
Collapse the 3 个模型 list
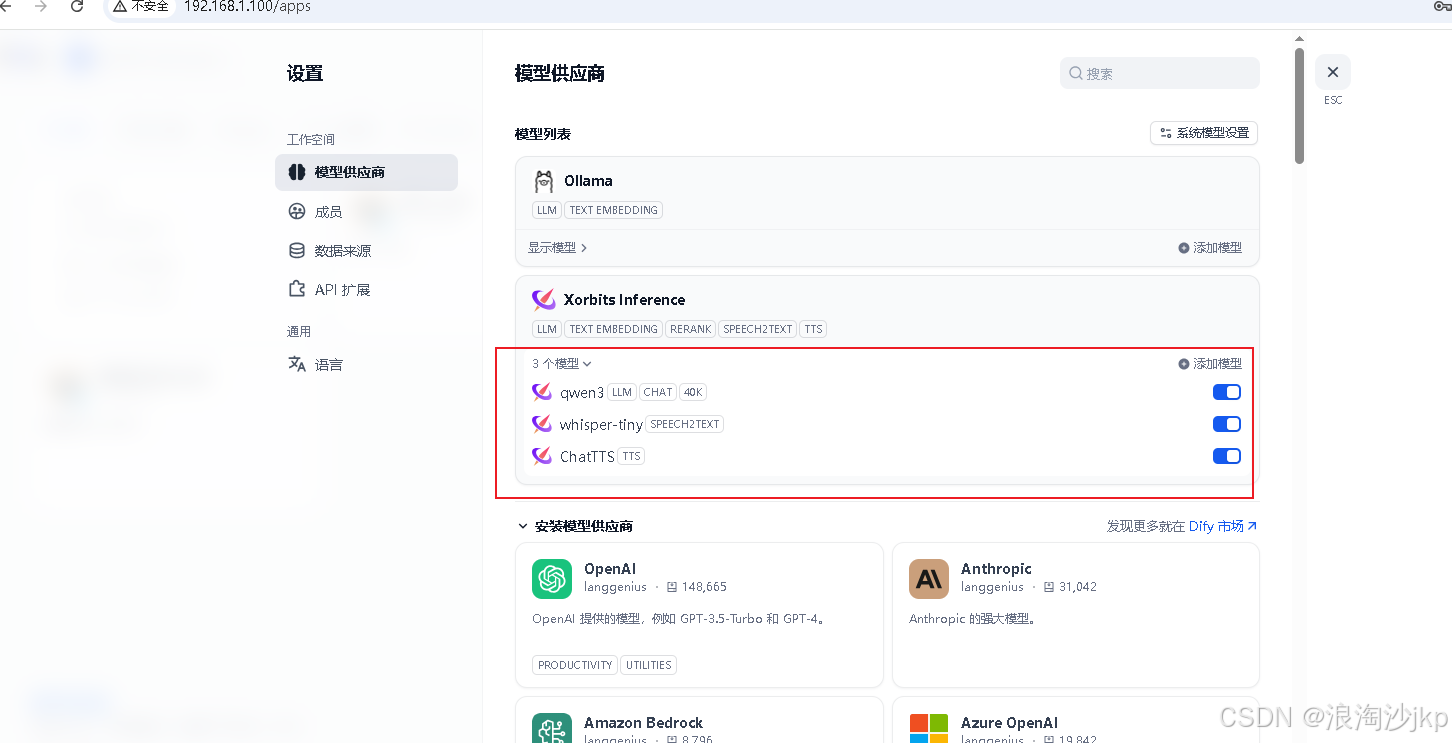(562, 364)
